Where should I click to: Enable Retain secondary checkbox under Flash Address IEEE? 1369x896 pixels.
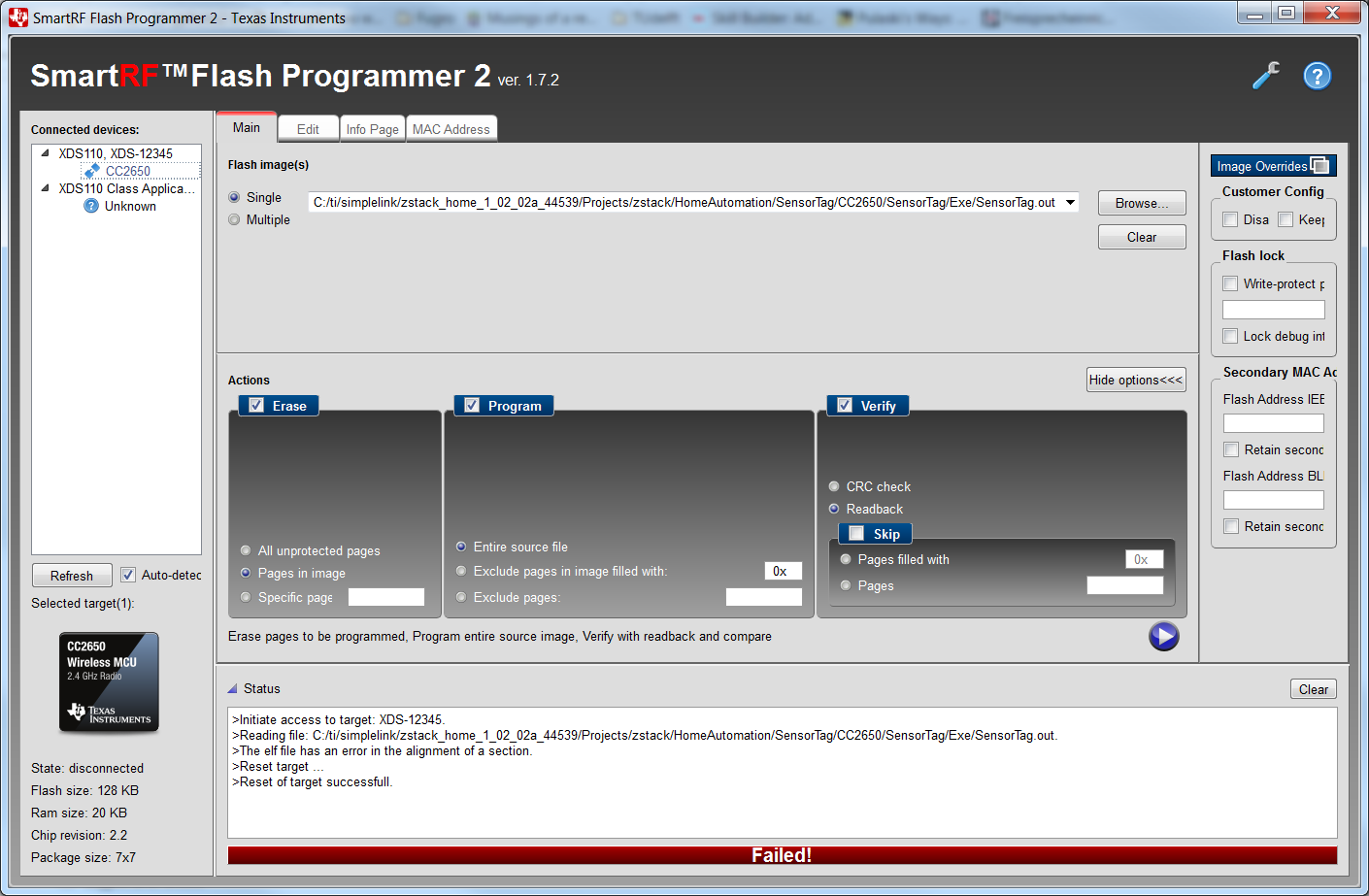coord(1231,449)
